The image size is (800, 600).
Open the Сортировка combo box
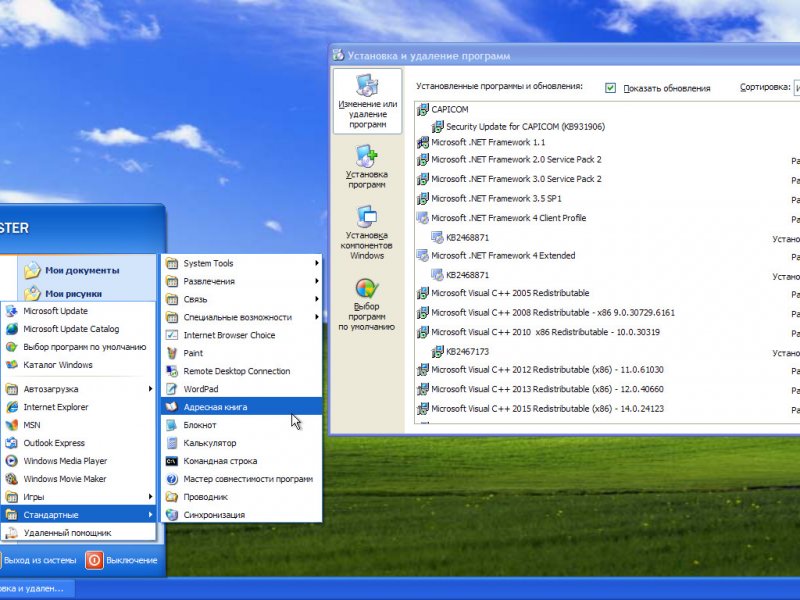(x=796, y=88)
